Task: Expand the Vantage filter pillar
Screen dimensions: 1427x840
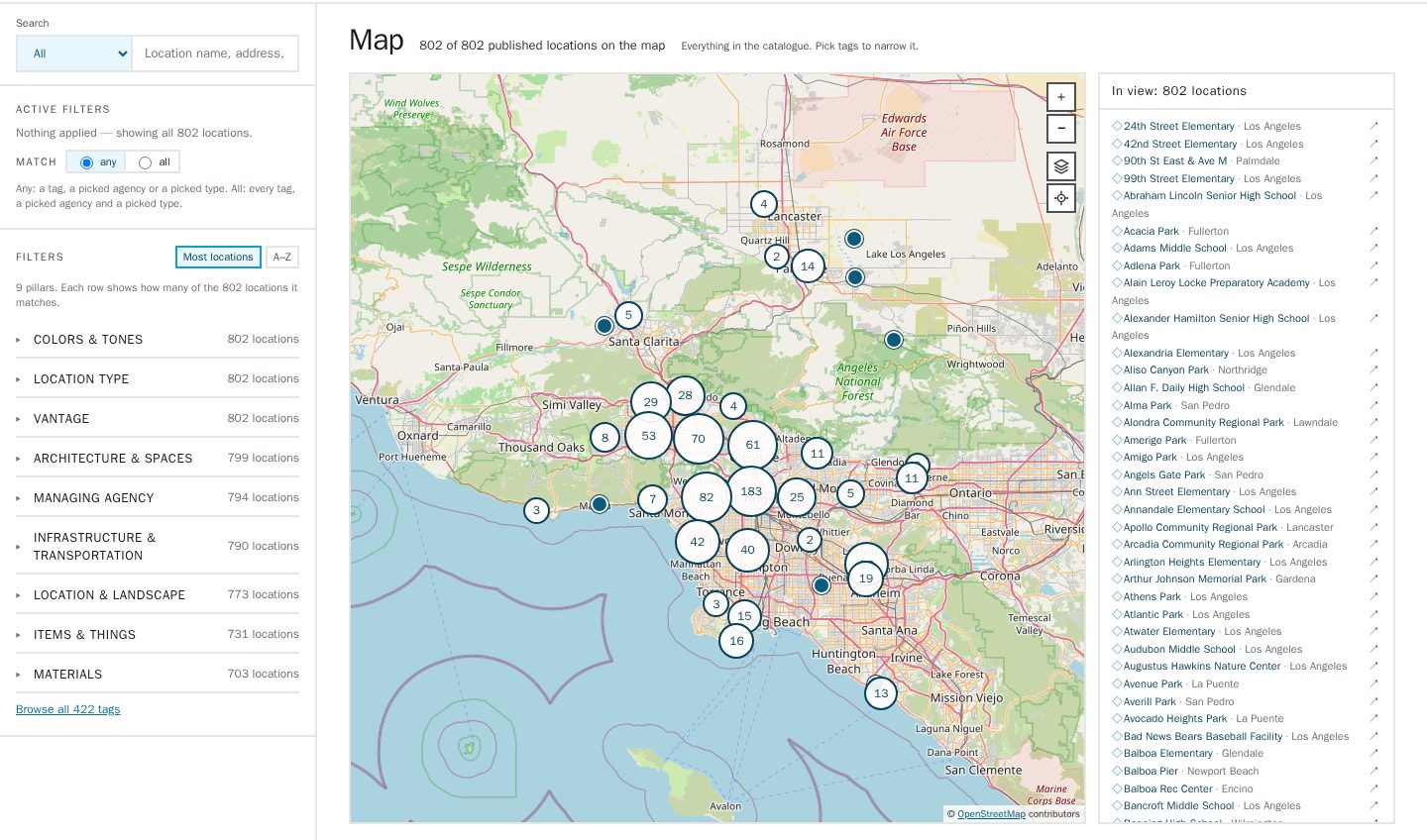Action: [158, 418]
